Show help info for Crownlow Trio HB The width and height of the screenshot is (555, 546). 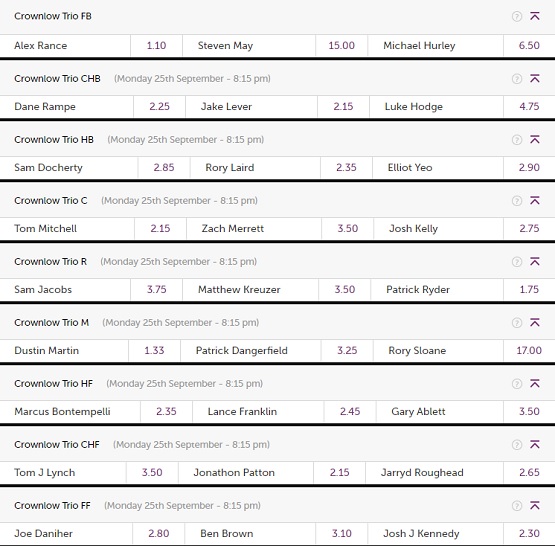click(517, 140)
